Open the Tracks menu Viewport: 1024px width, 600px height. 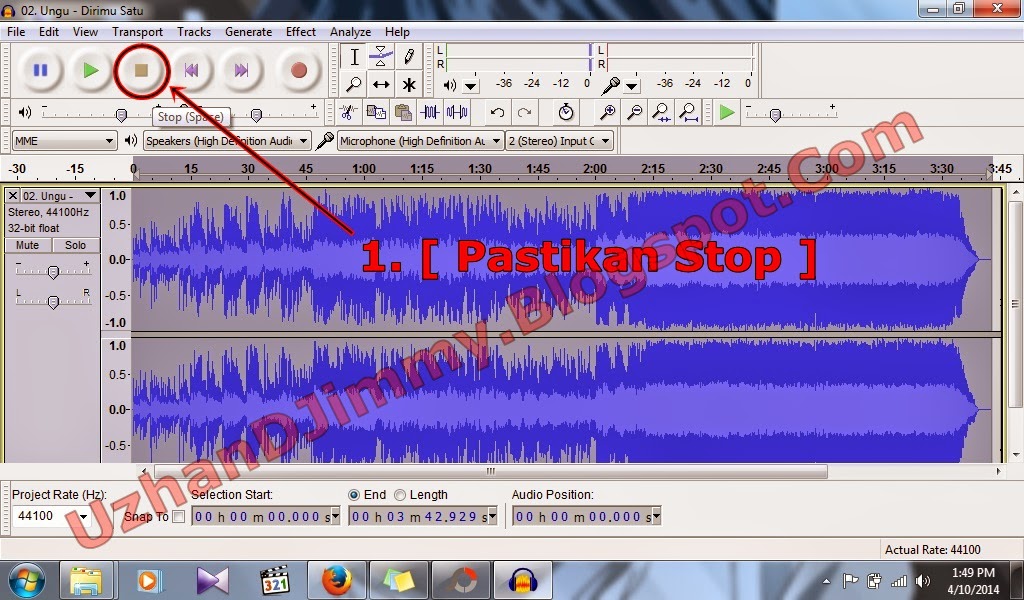[194, 31]
